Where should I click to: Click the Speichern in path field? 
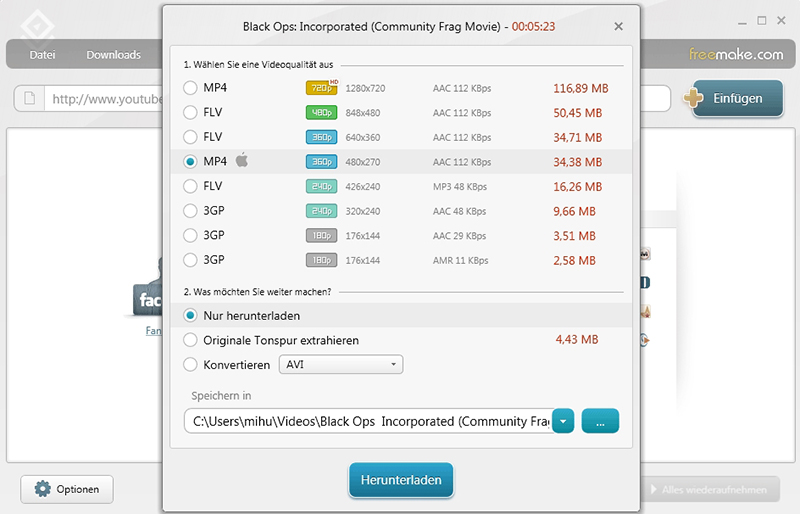(367, 421)
